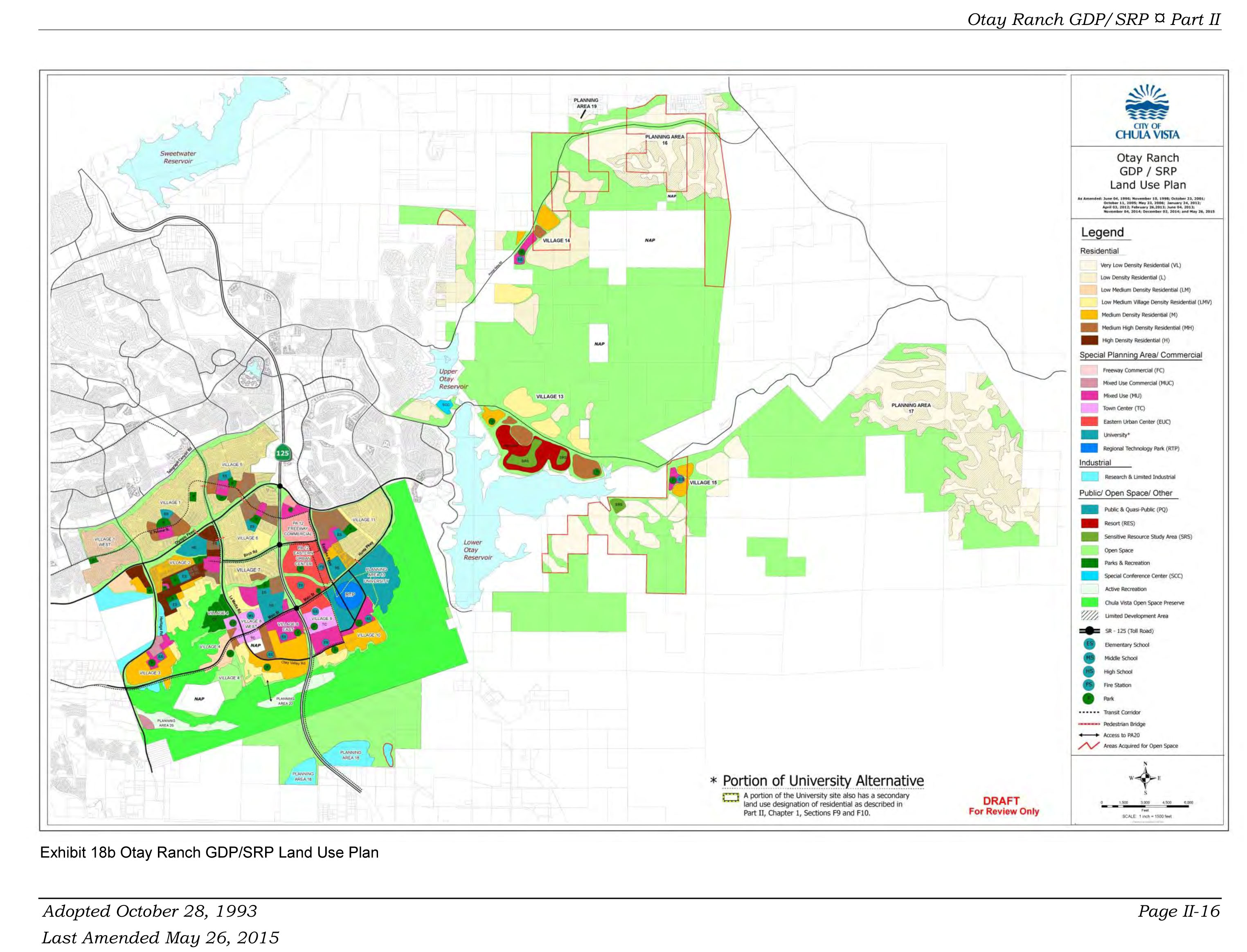
Task: Click the Pedestrian Bridge legend line symbol
Action: (1089, 724)
